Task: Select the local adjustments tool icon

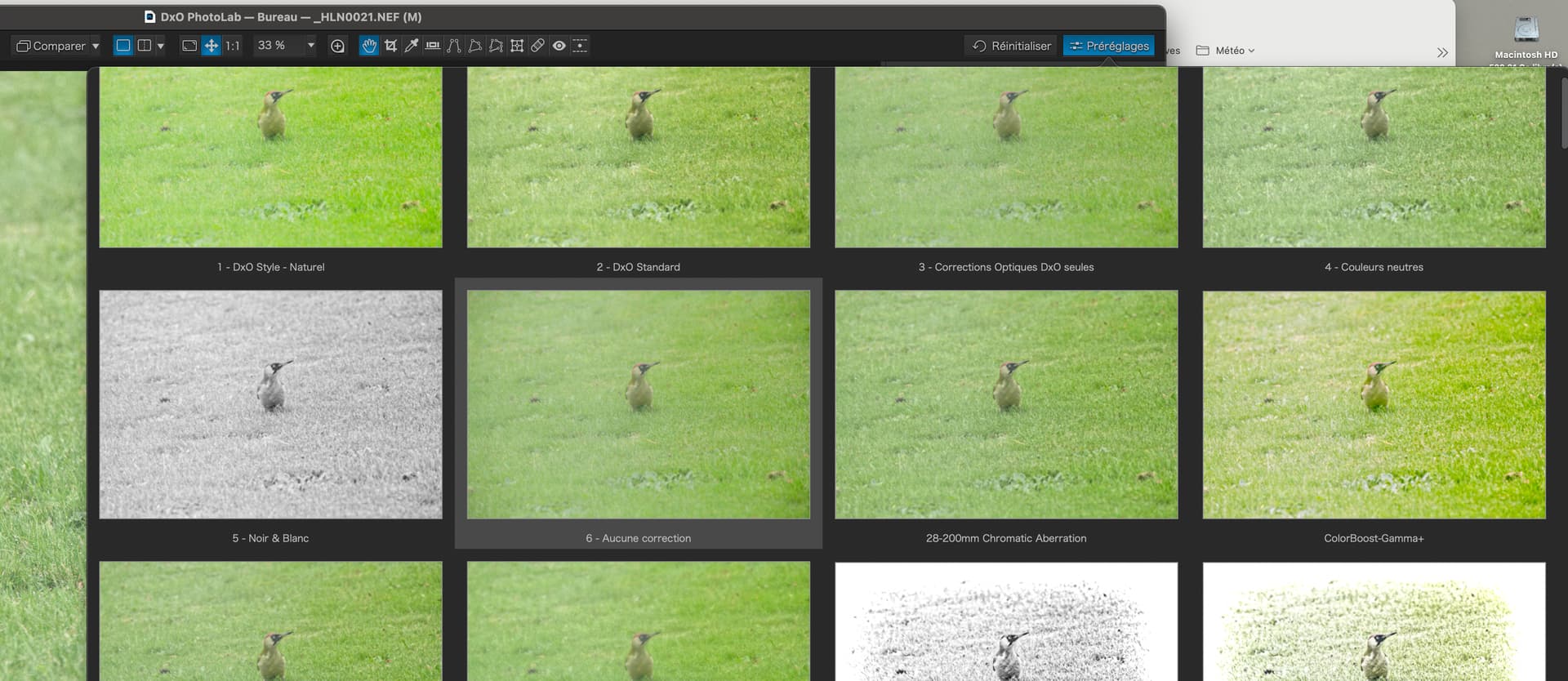Action: 580,46
